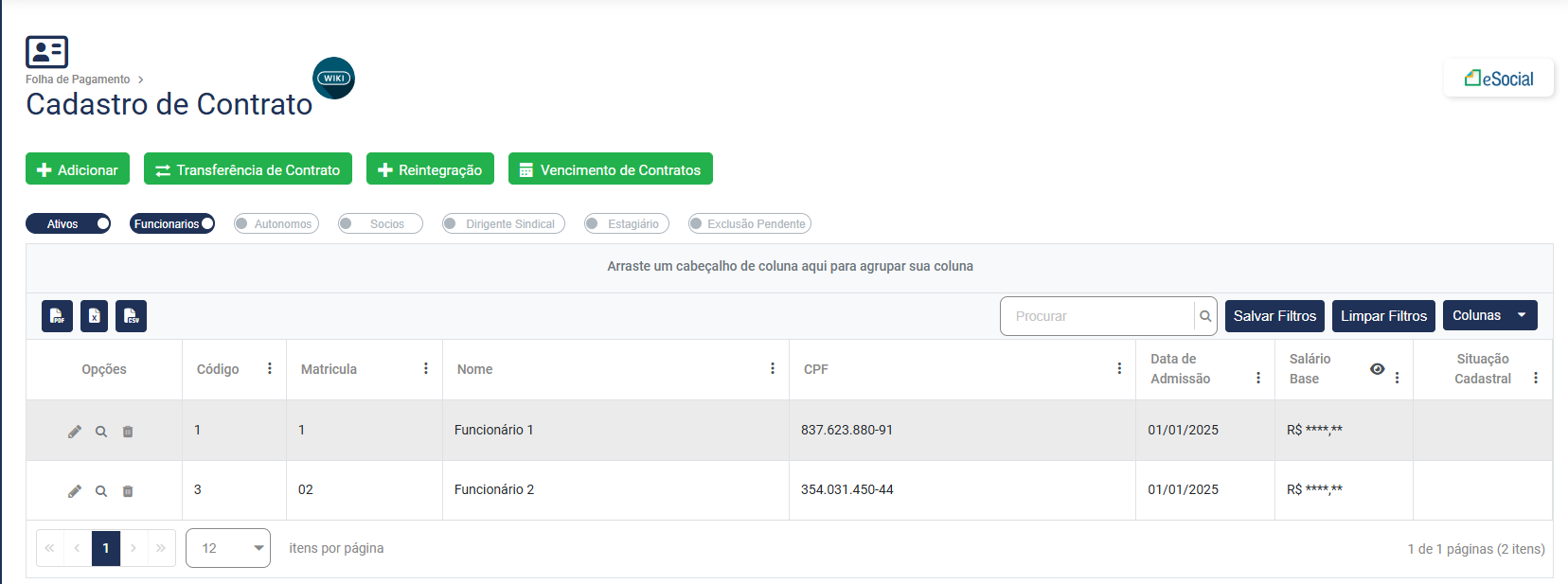Click the search magnifier beside Procurar

(x=1204, y=316)
